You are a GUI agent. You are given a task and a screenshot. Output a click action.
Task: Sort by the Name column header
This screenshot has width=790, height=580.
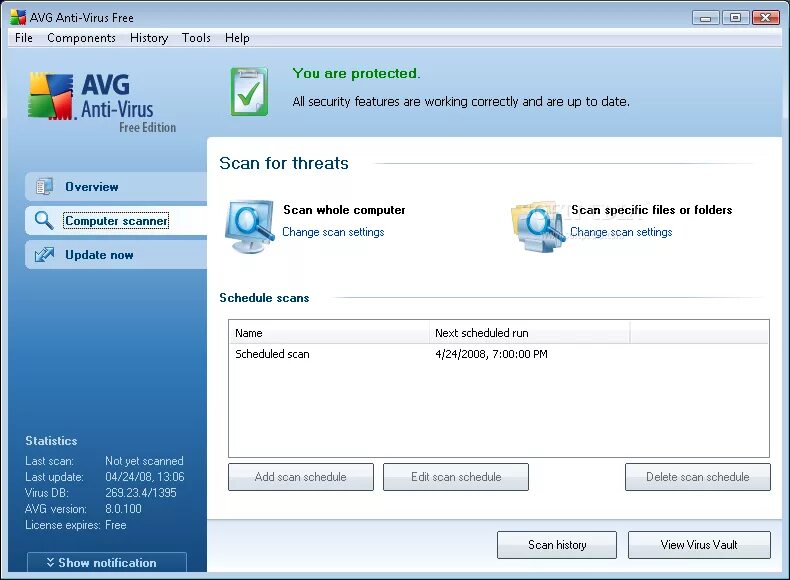click(x=329, y=333)
